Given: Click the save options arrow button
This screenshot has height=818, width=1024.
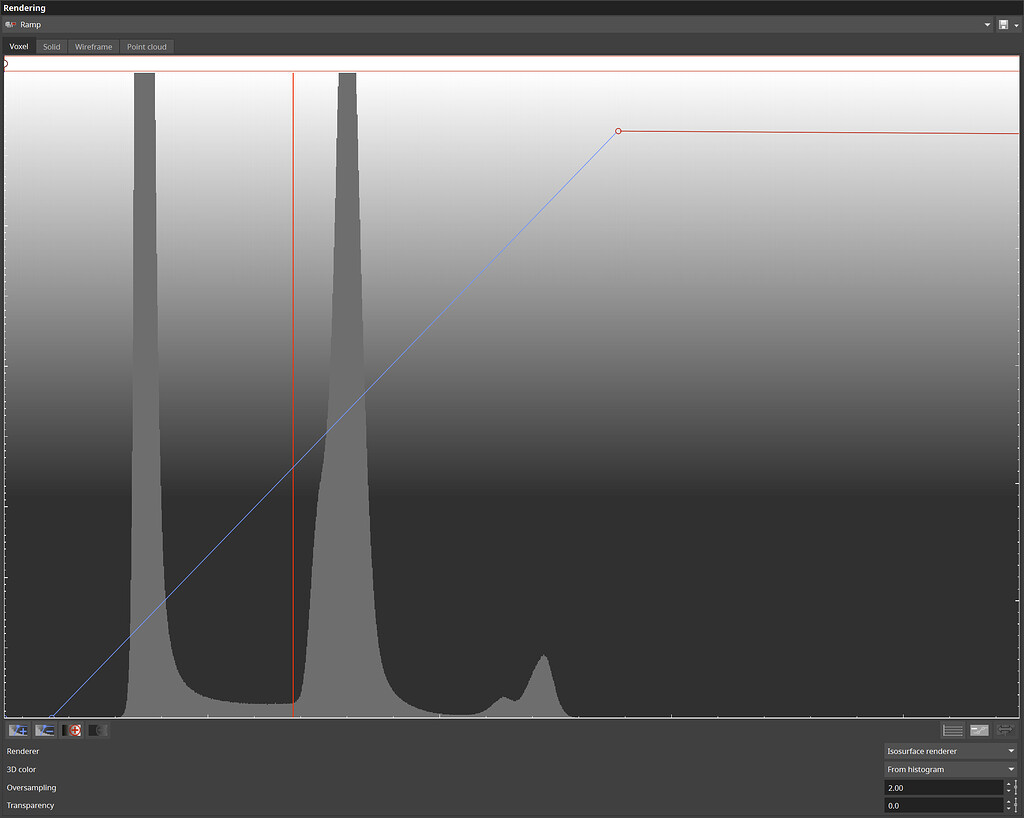Looking at the screenshot, I should pos(1017,24).
